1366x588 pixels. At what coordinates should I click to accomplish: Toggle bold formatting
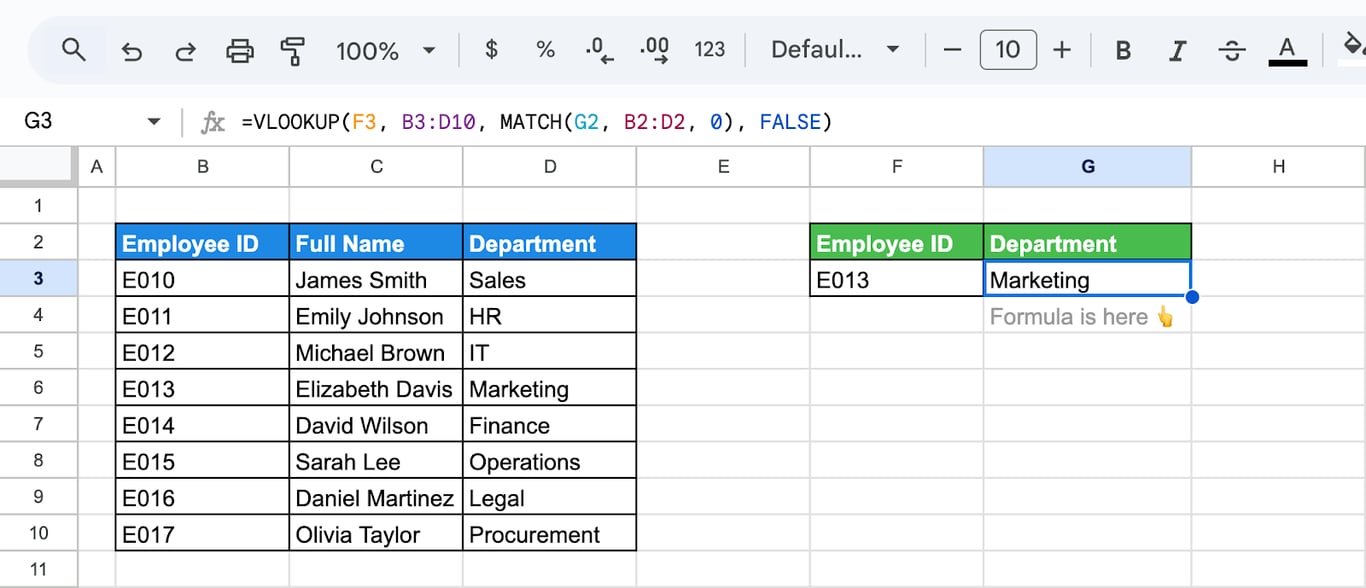tap(1123, 50)
